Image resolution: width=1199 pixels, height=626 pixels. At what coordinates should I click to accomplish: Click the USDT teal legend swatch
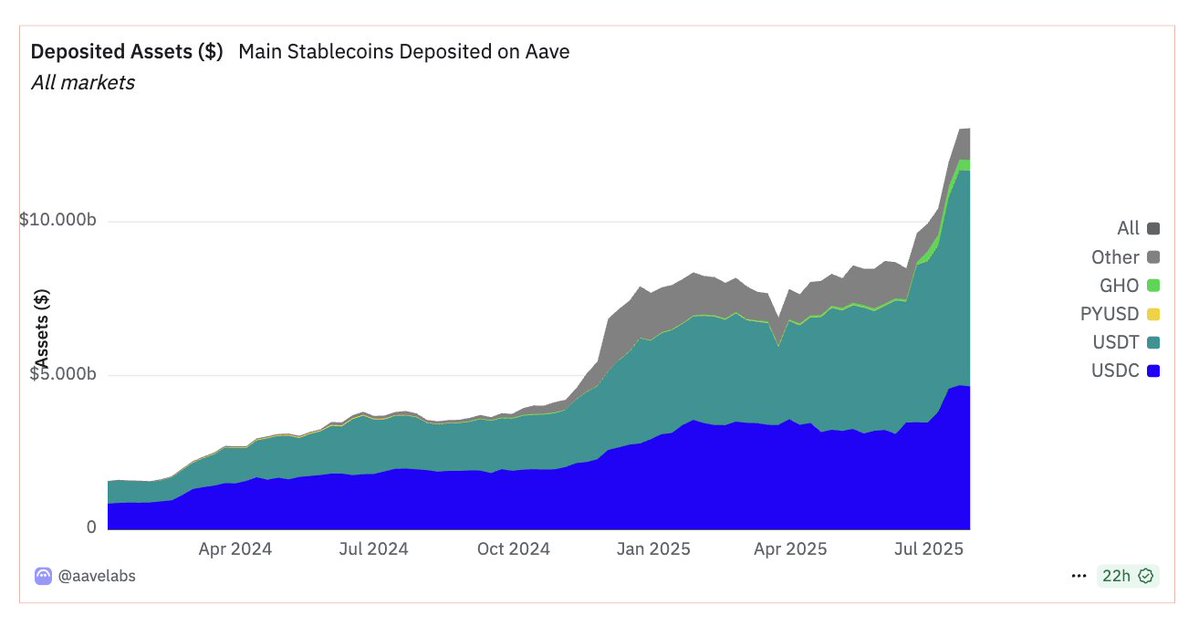point(1153,342)
